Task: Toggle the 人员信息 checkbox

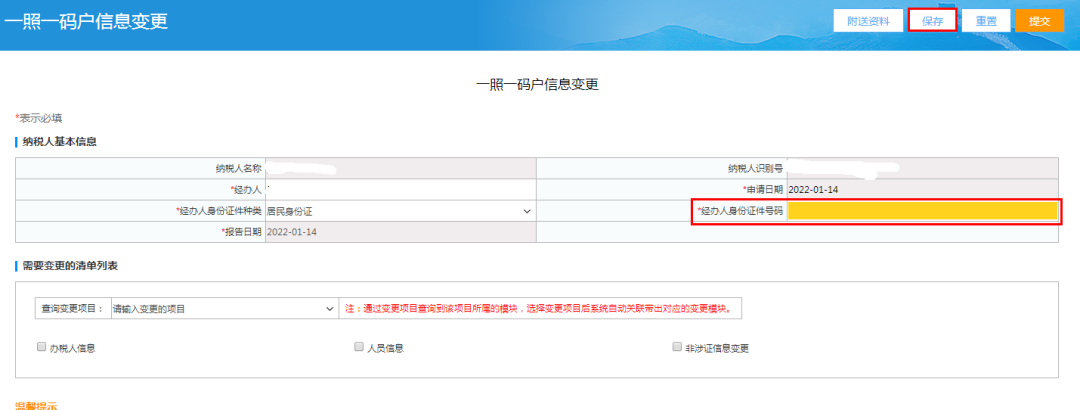Action: coord(359,347)
